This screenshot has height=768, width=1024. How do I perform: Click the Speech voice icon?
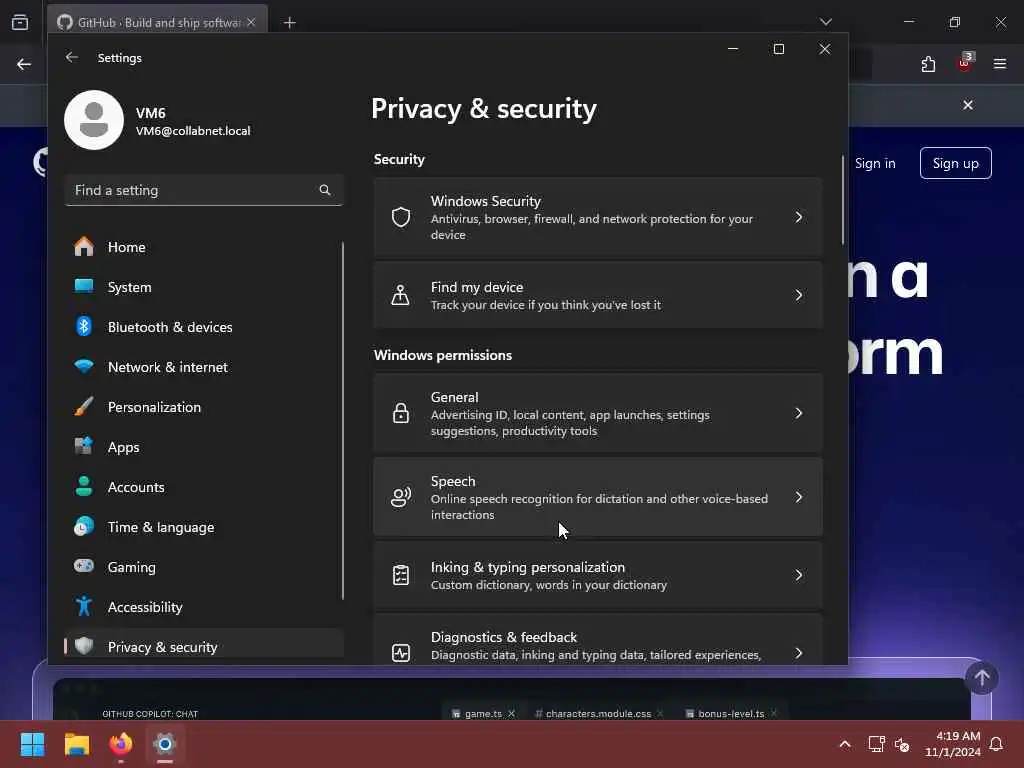point(401,497)
